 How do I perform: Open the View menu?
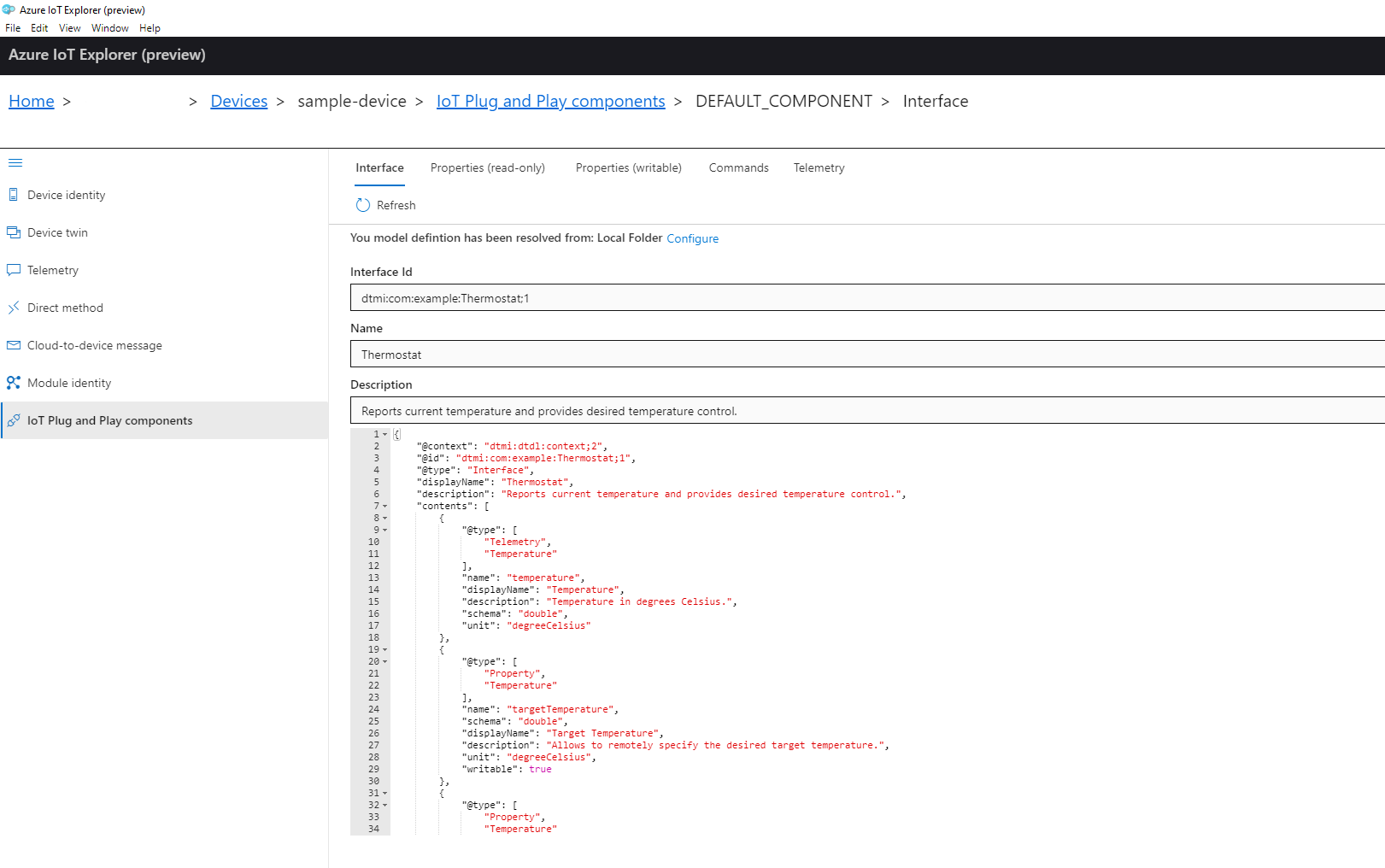(69, 27)
